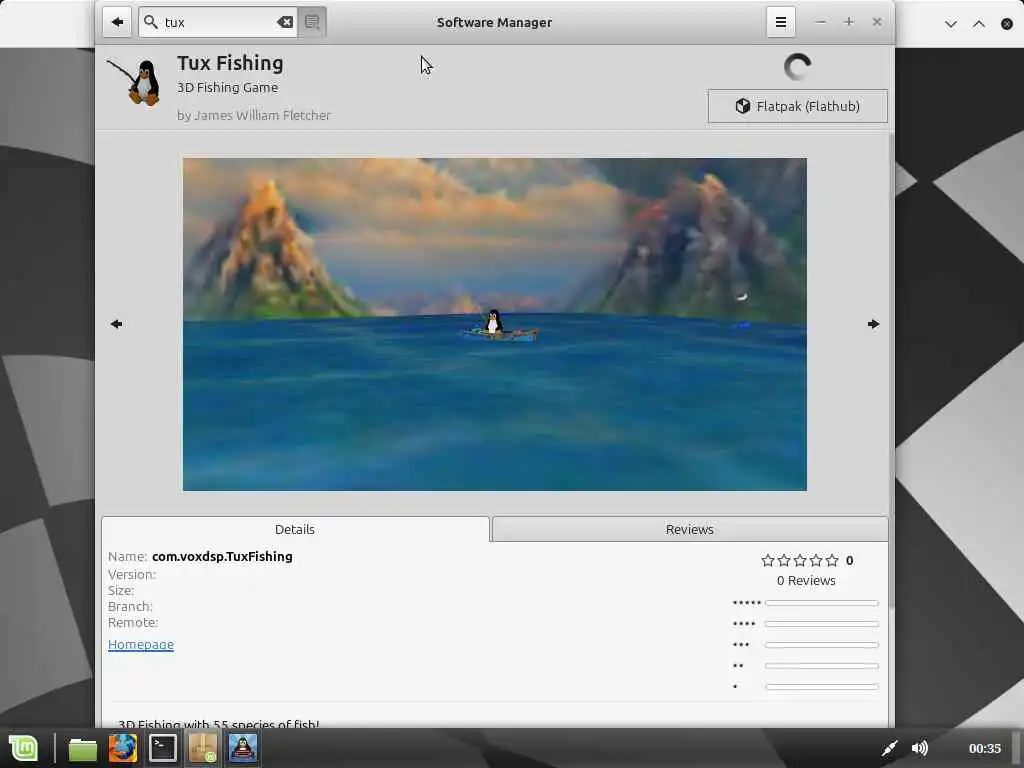Image resolution: width=1024 pixels, height=768 pixels.
Task: Click the round dark button in the outer top bar
Action: 1006,24
